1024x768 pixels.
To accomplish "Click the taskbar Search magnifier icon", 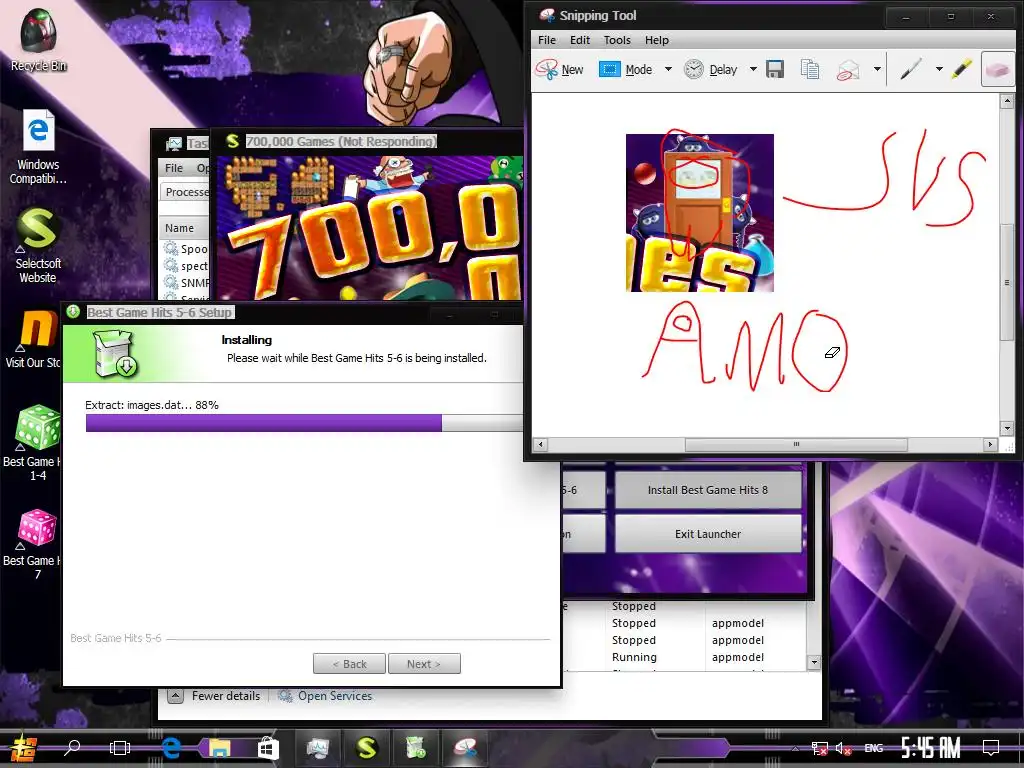I will pyautogui.click(x=72, y=748).
